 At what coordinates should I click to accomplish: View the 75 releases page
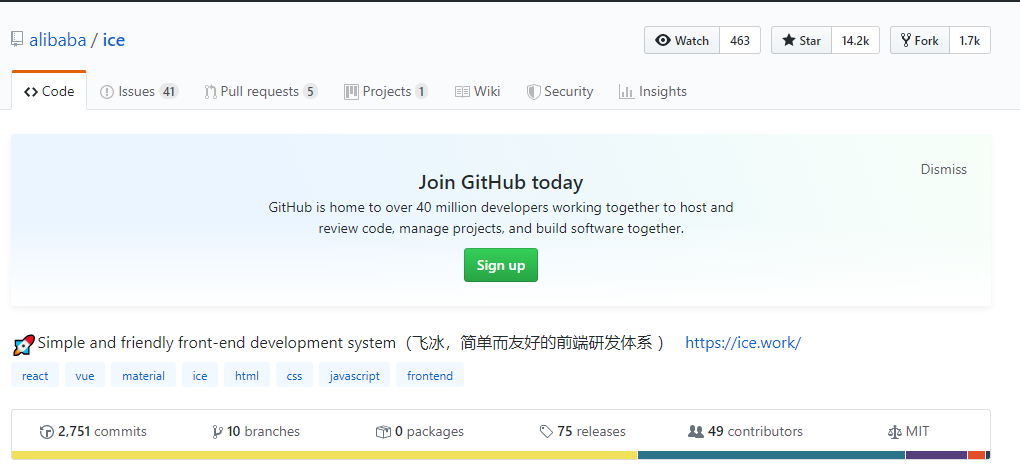pyautogui.click(x=582, y=431)
